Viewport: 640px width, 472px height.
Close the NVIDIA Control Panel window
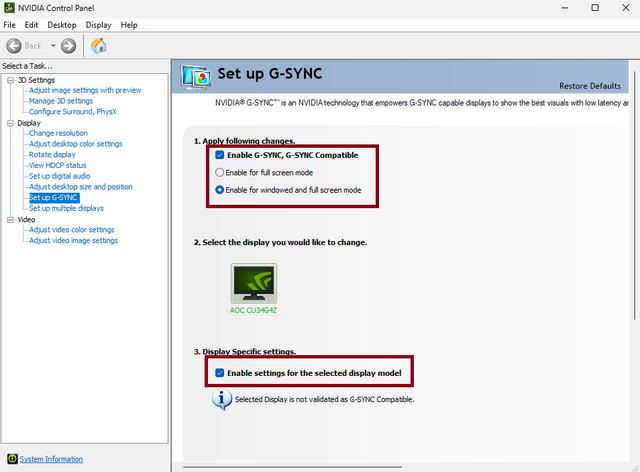(625, 8)
